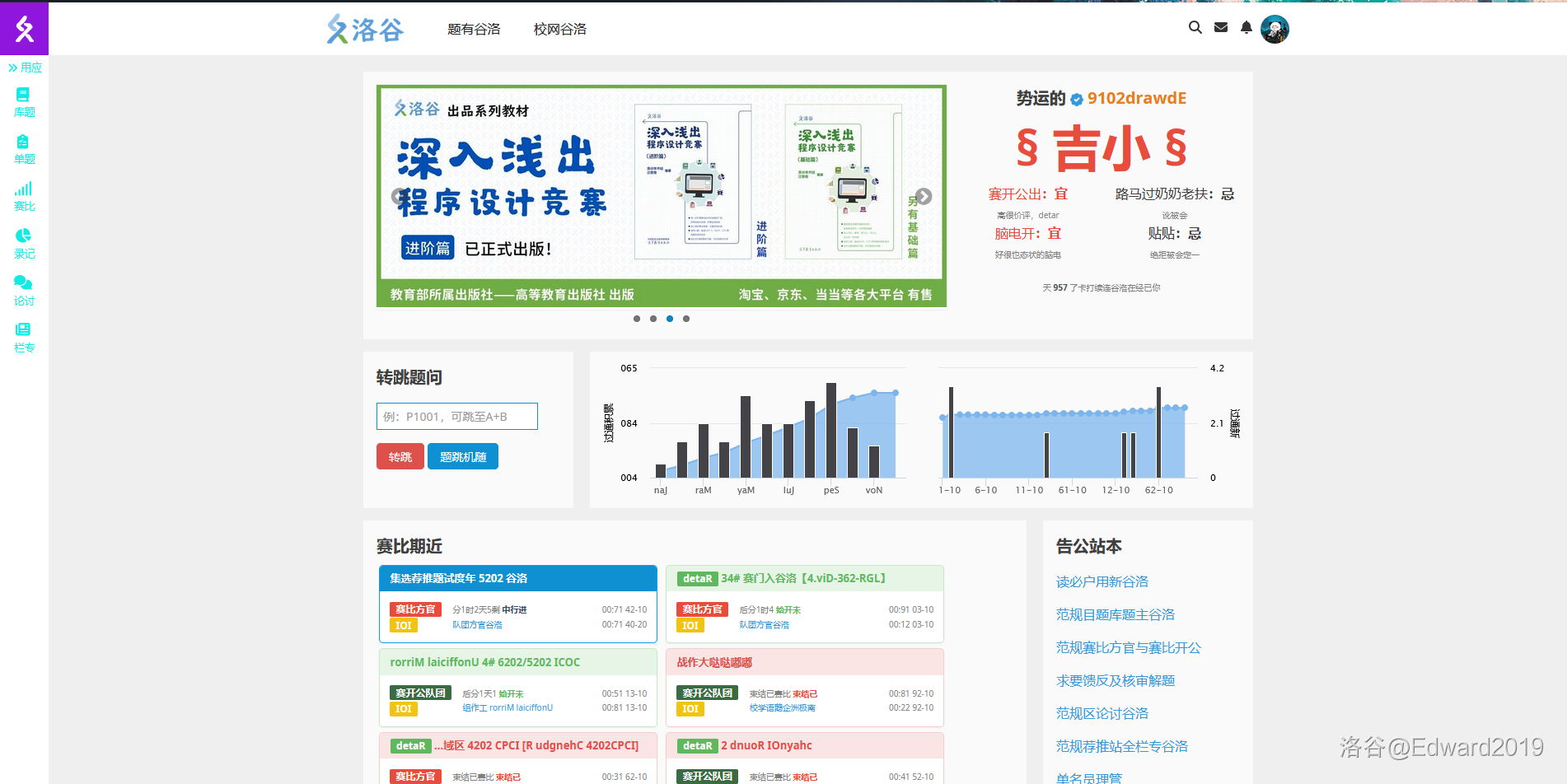Open the problem library book icon in sidebar
Screen dimensions: 1567x784
click(23, 96)
